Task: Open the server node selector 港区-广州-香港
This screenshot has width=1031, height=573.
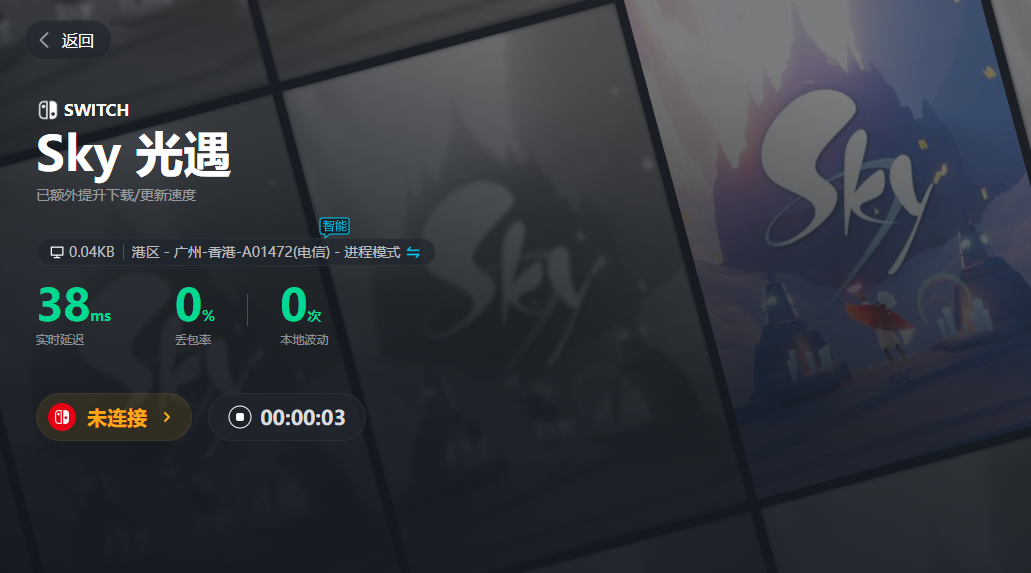Action: coord(231,253)
